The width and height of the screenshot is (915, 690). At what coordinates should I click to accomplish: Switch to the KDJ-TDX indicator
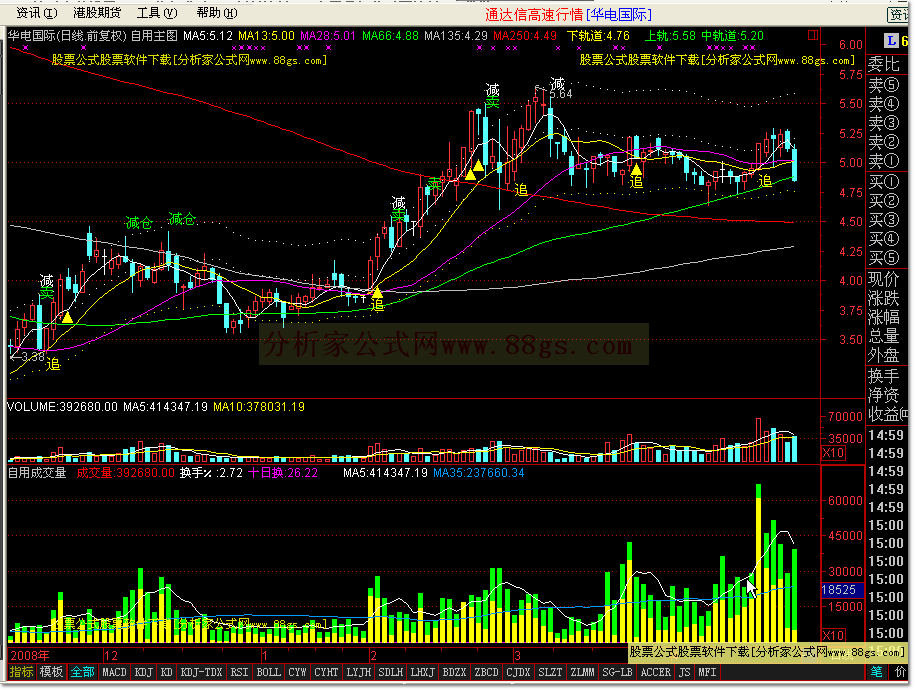pos(201,672)
